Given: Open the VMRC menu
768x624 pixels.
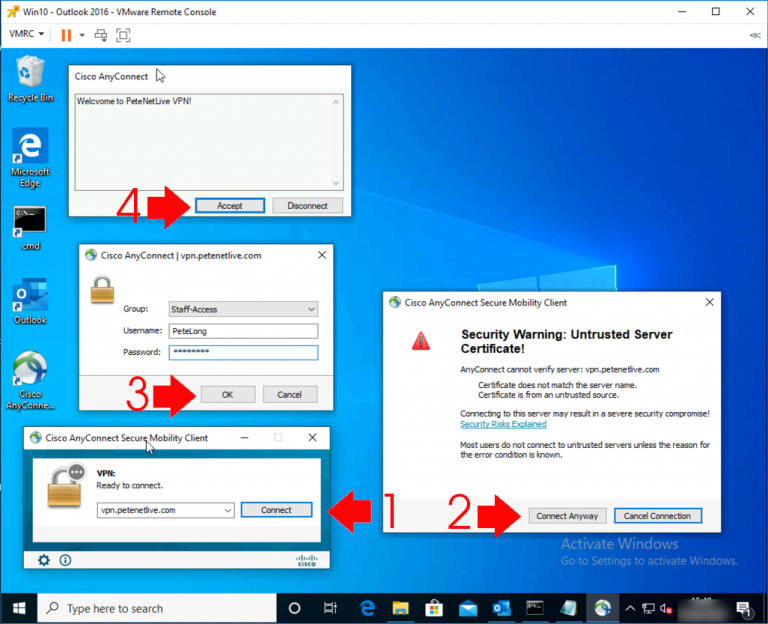Looking at the screenshot, I should (26, 34).
